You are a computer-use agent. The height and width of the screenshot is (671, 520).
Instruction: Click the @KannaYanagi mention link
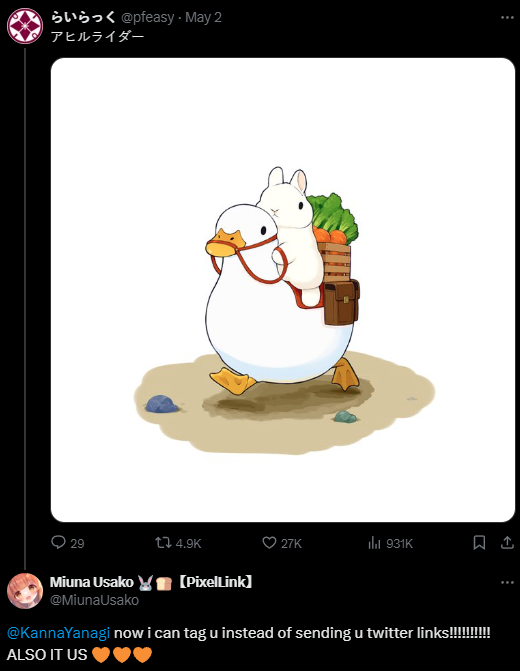[x=59, y=632]
